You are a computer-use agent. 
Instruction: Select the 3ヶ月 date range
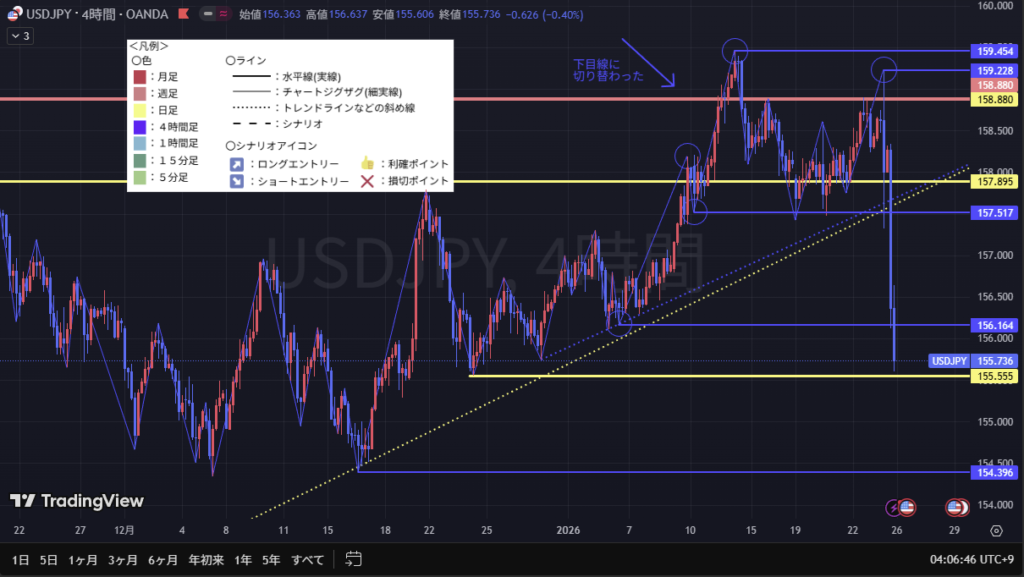coord(122,559)
